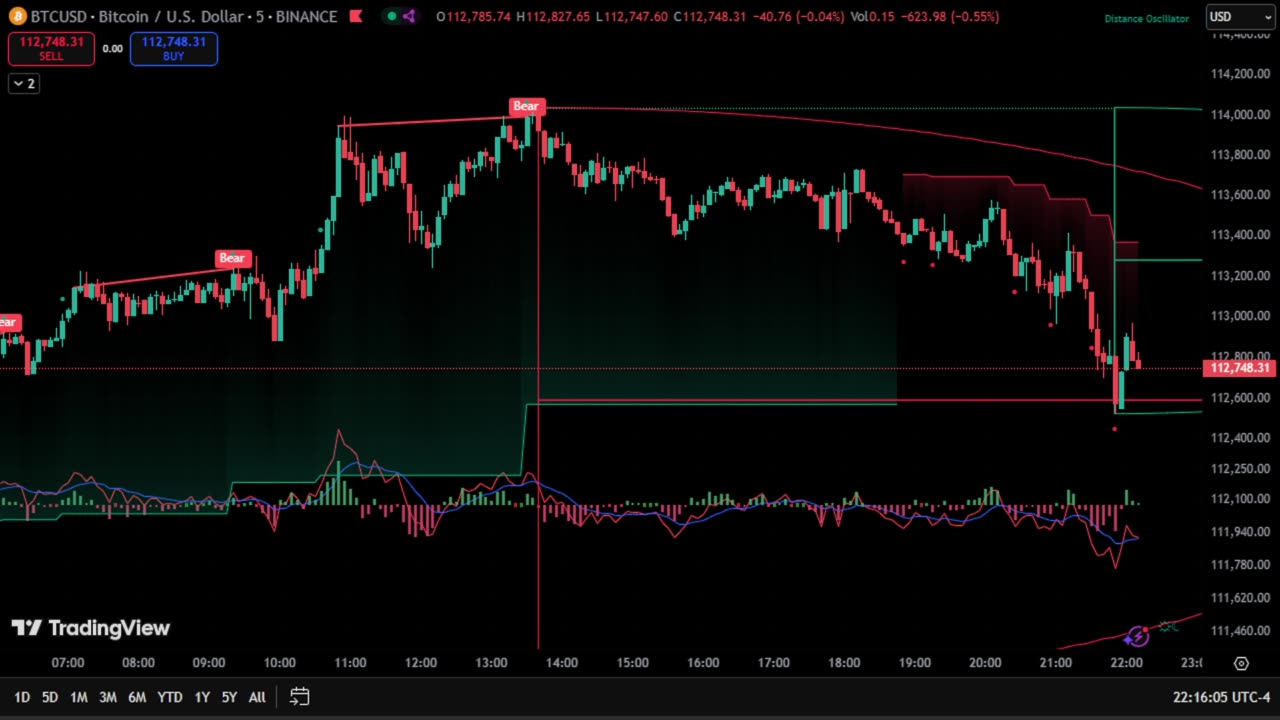Viewport: 1280px width, 720px height.
Task: Click the 111,620.00 price axis label
Action: click(x=1240, y=598)
